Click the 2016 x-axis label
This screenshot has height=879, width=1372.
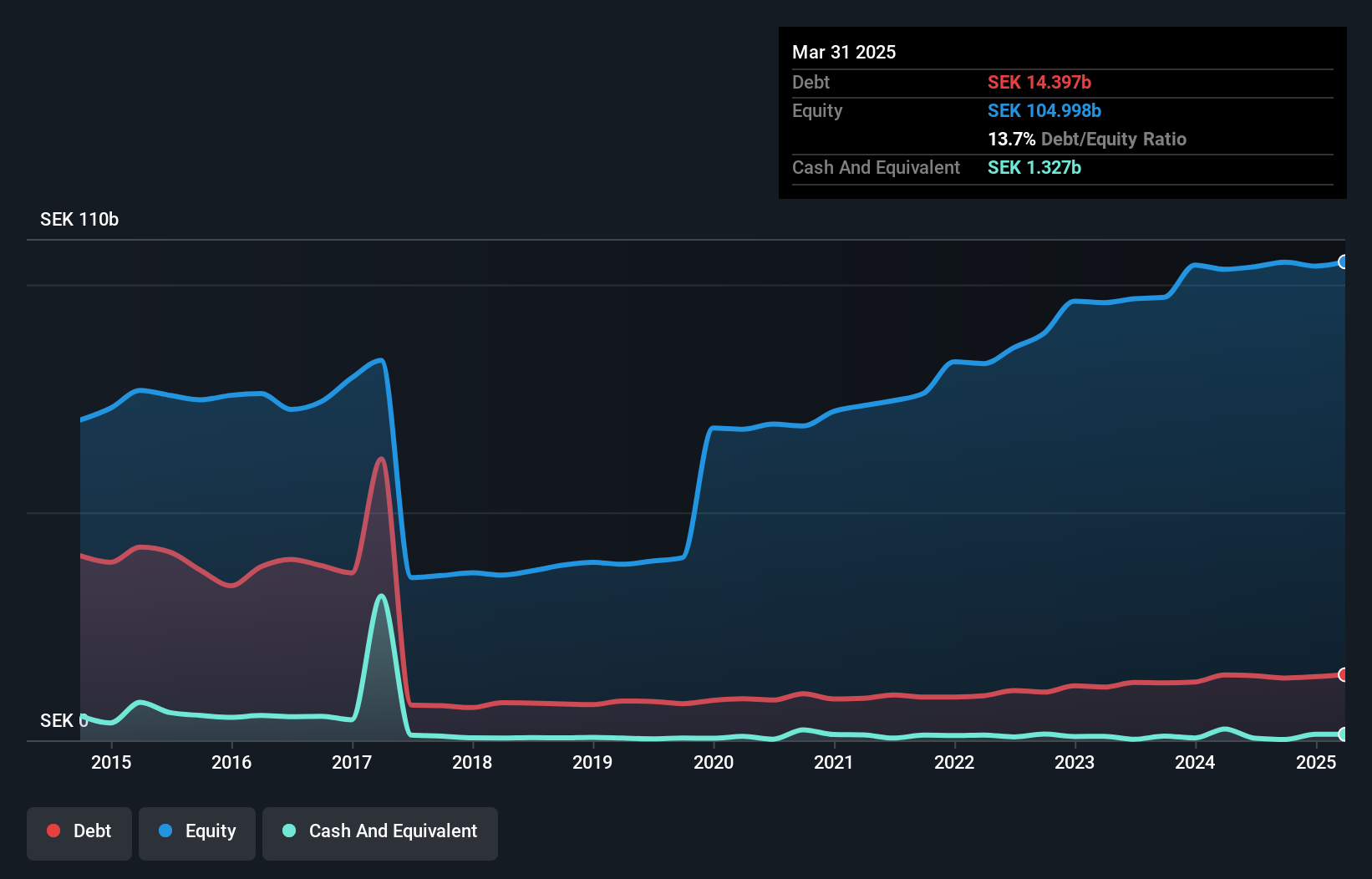click(x=231, y=762)
